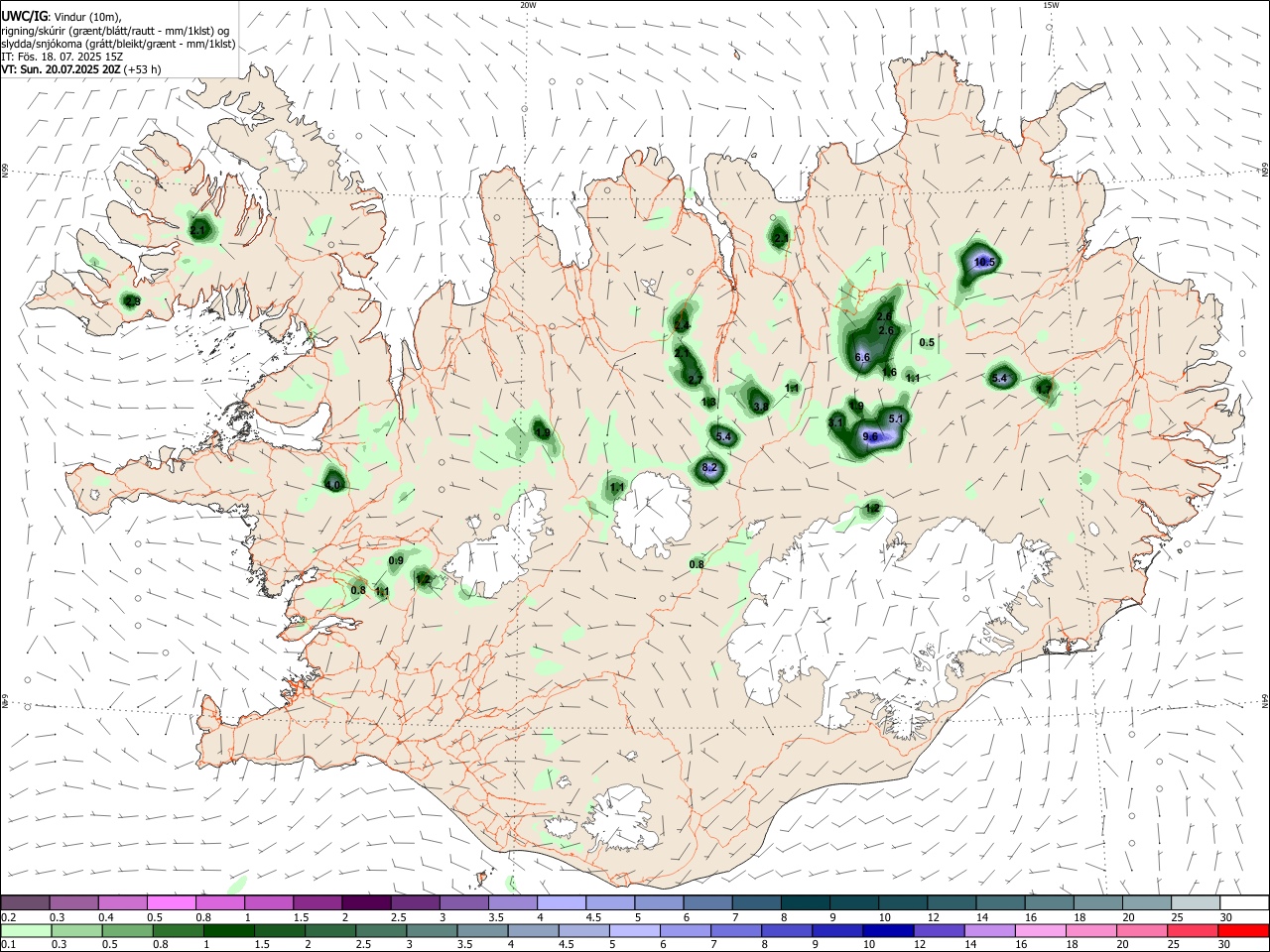Click the 1.0 precipitation value in the west

click(333, 485)
